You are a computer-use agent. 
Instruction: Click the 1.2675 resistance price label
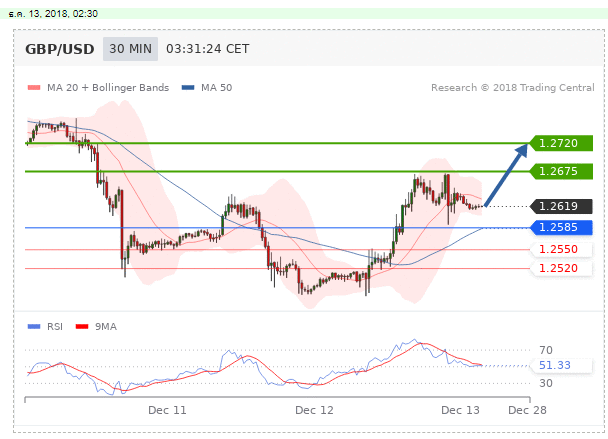[561, 171]
